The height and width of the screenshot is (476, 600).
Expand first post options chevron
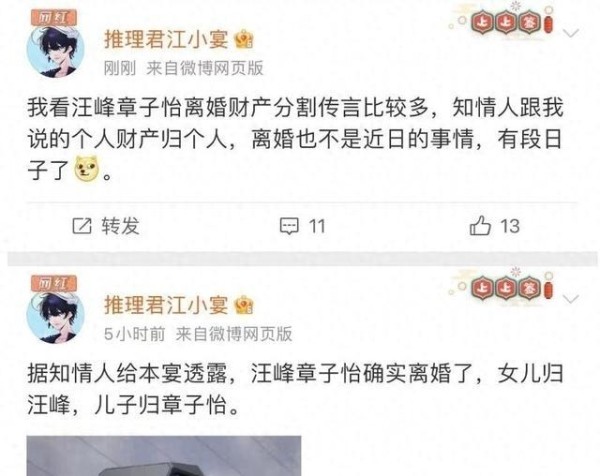pyautogui.click(x=571, y=33)
